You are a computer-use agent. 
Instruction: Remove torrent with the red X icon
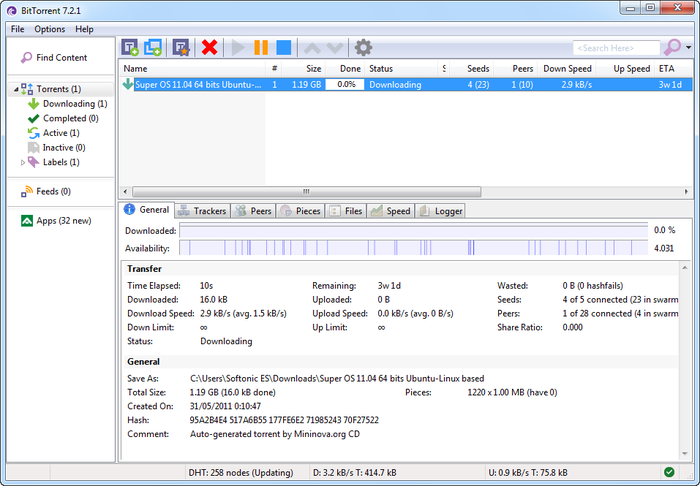point(209,47)
